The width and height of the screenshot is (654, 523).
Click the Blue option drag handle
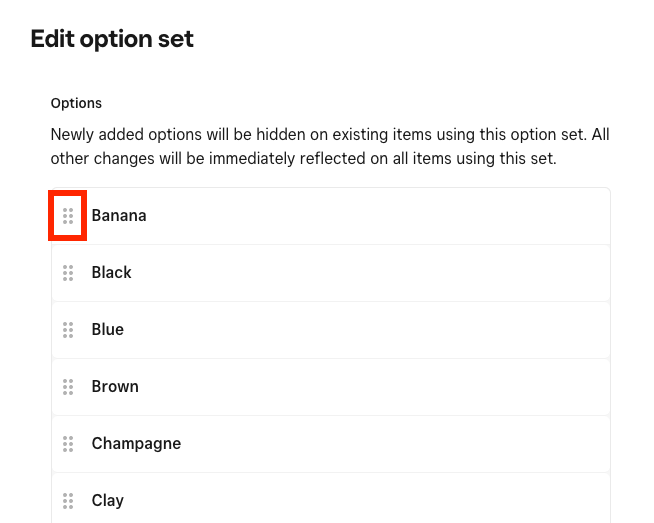pos(68,329)
